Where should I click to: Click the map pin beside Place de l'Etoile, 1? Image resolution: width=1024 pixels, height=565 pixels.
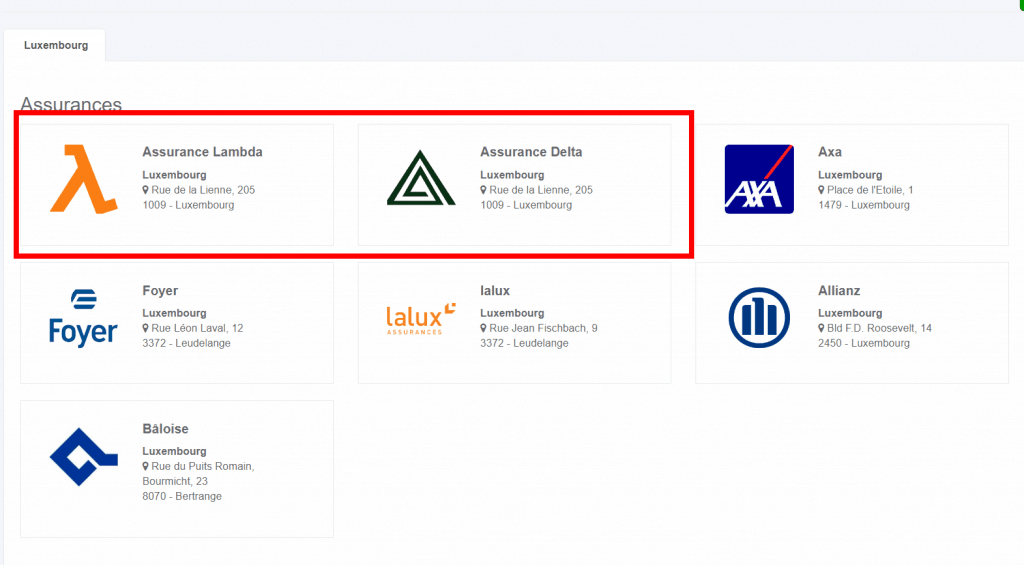click(821, 190)
